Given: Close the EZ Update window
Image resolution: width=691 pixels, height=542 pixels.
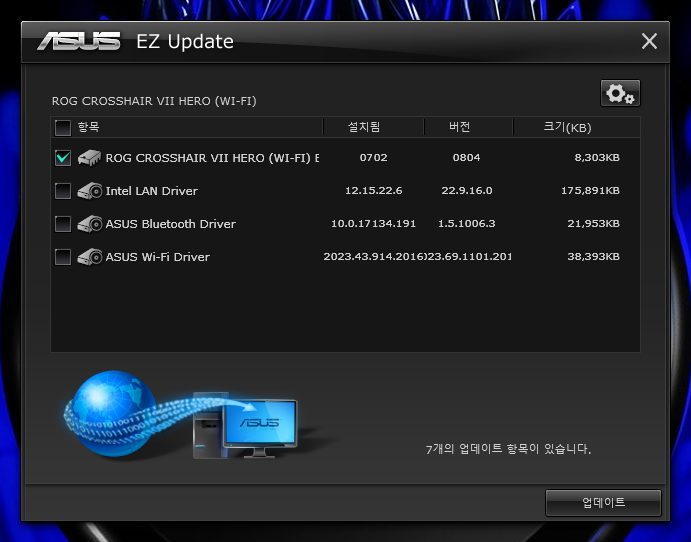Looking at the screenshot, I should [x=649, y=41].
